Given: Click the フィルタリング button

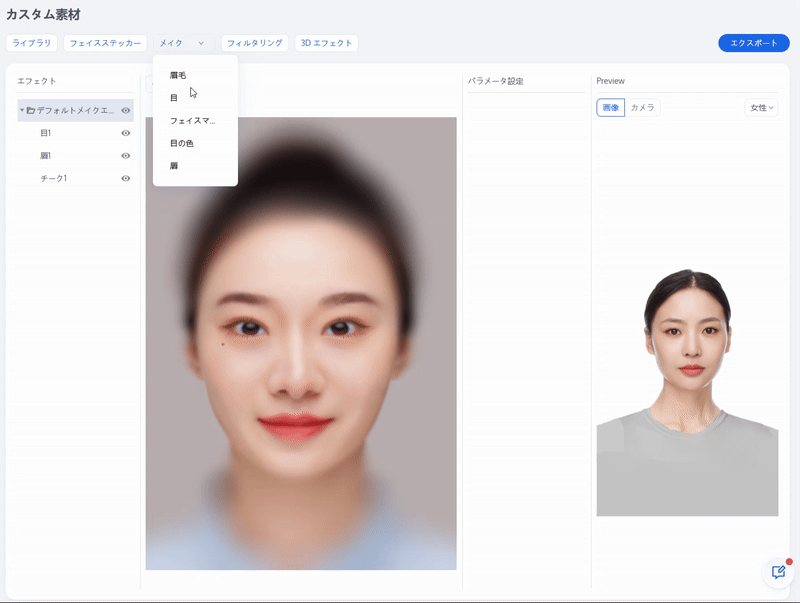Looking at the screenshot, I should click(255, 43).
